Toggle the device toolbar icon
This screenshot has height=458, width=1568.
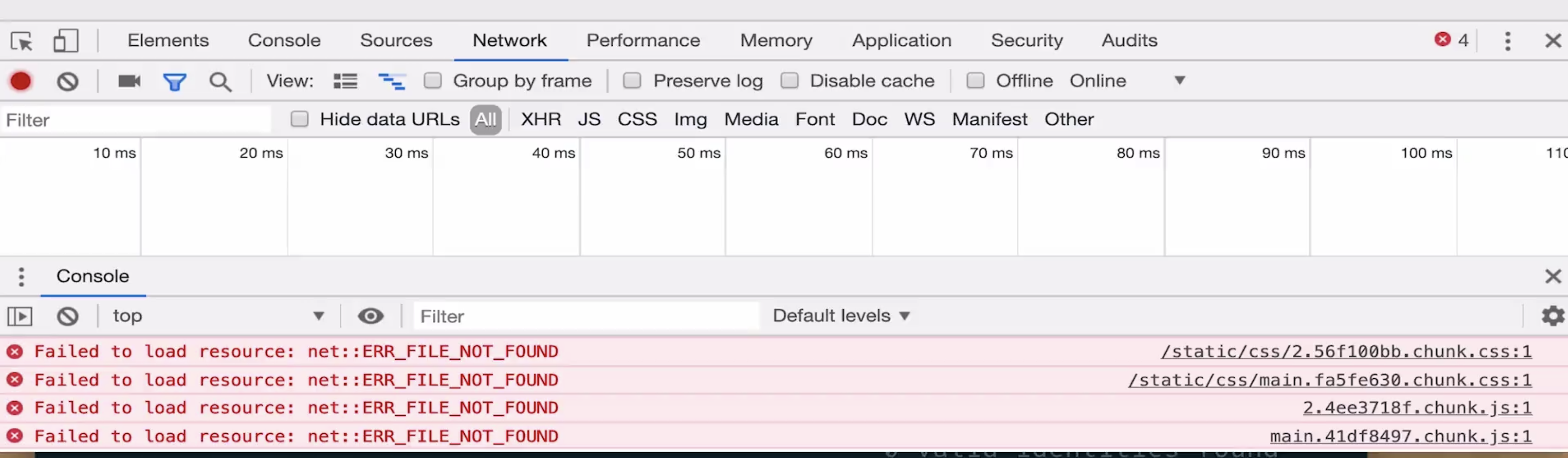pos(66,41)
